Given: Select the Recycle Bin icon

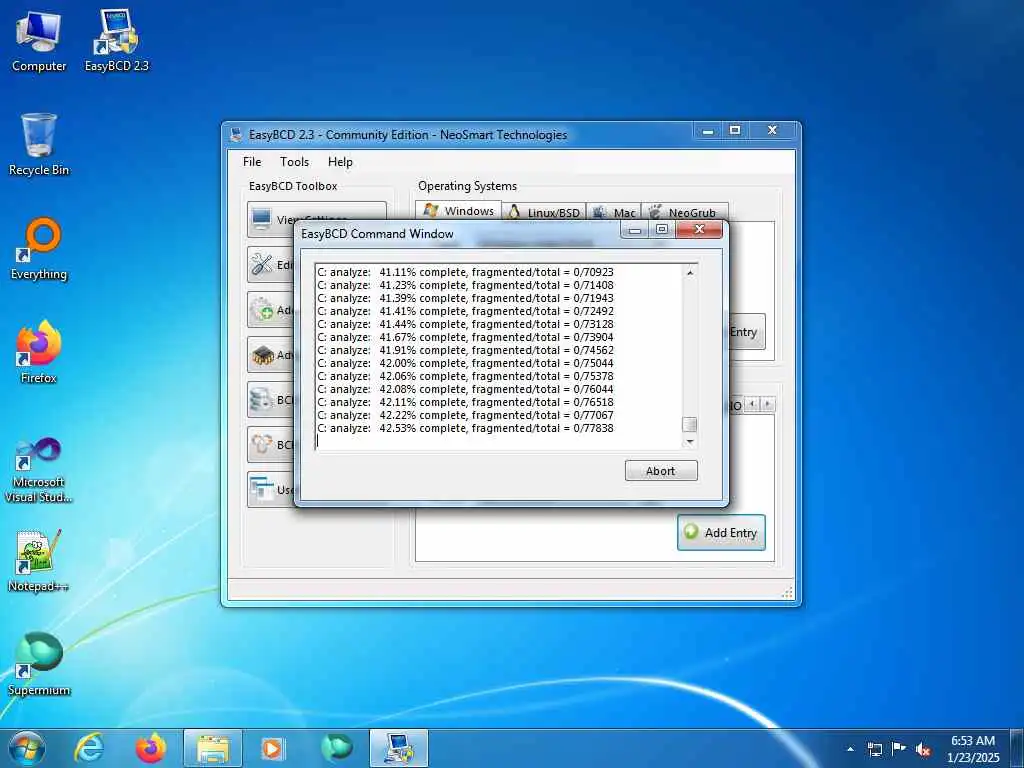Looking at the screenshot, I should [39, 145].
